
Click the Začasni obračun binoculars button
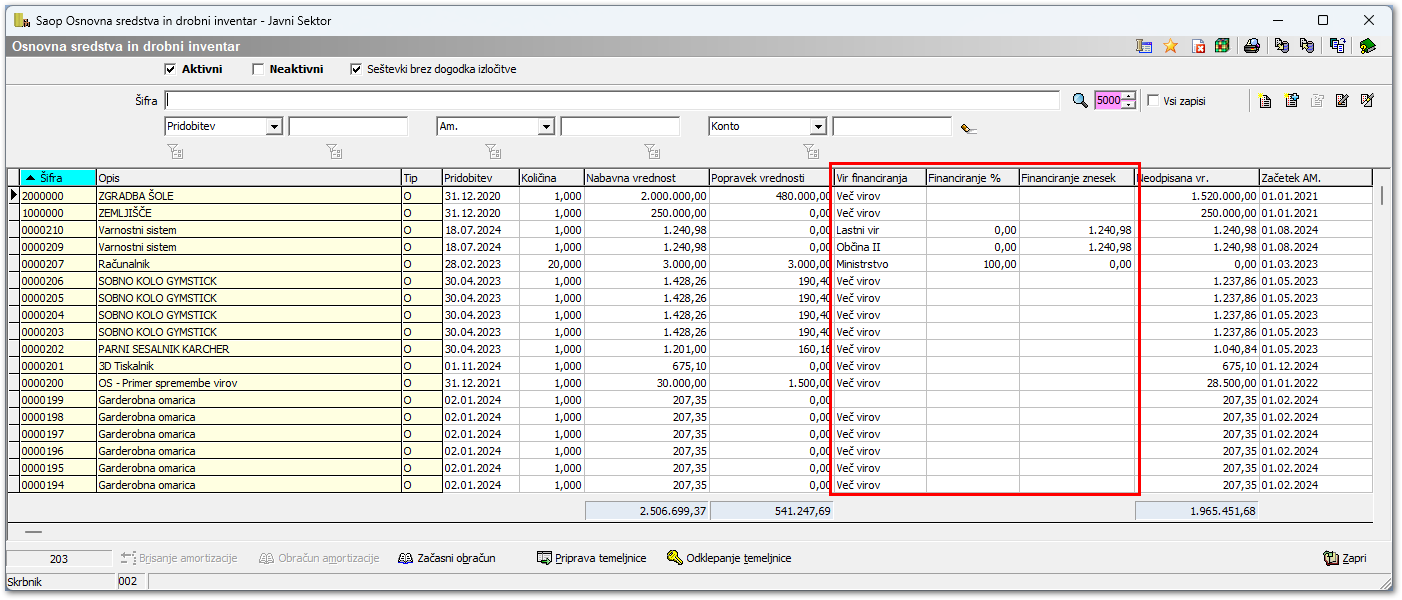446,558
